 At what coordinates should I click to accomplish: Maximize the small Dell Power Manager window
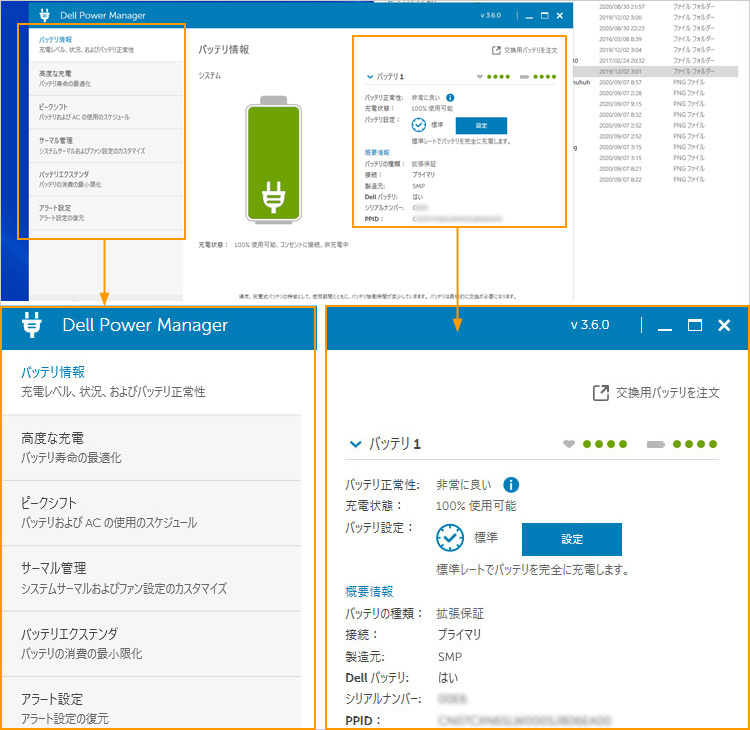click(x=544, y=15)
